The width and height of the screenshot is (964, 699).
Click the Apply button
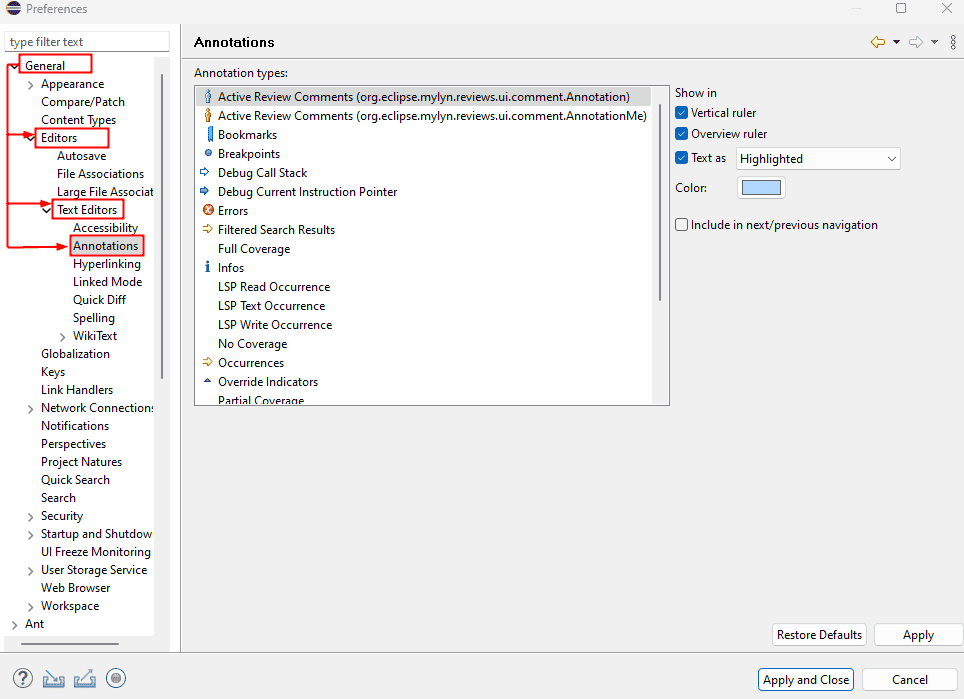click(x=918, y=634)
